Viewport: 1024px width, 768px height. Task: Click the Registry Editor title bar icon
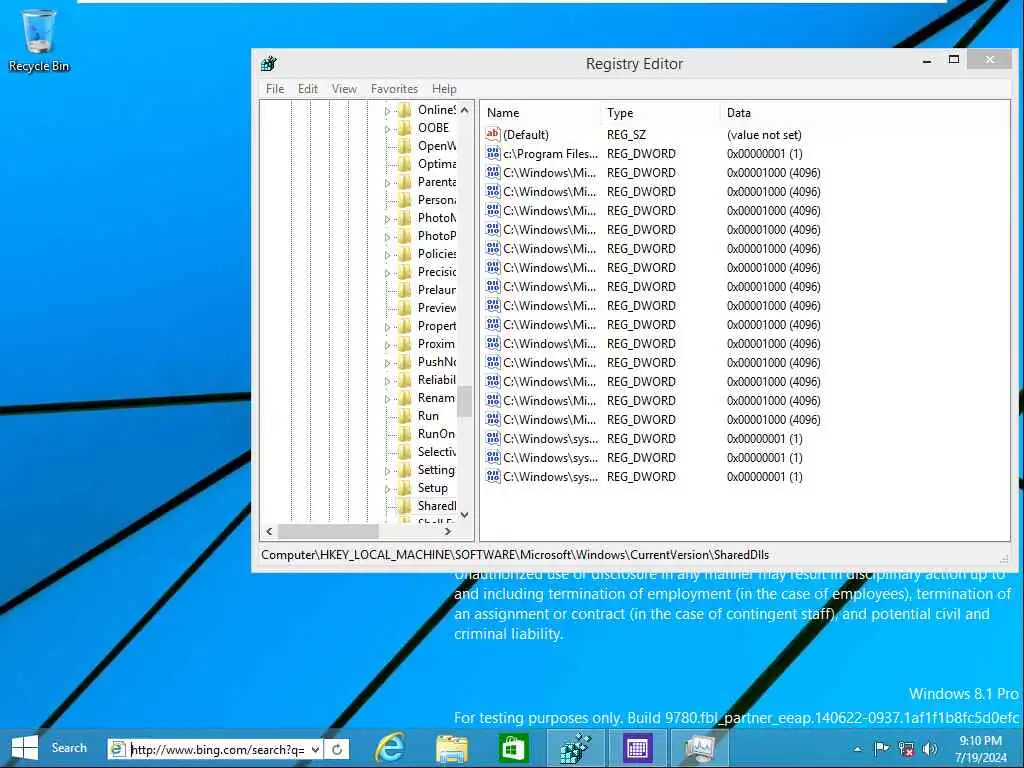click(268, 63)
